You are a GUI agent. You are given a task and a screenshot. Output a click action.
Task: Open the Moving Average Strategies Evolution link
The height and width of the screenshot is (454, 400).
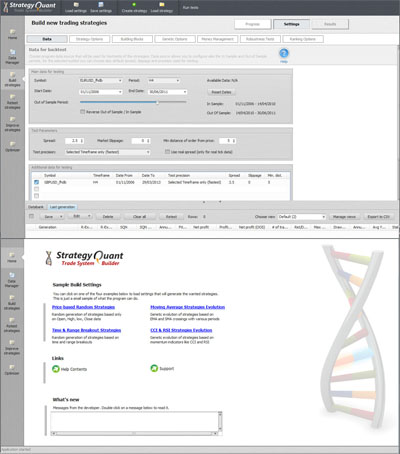(188, 307)
